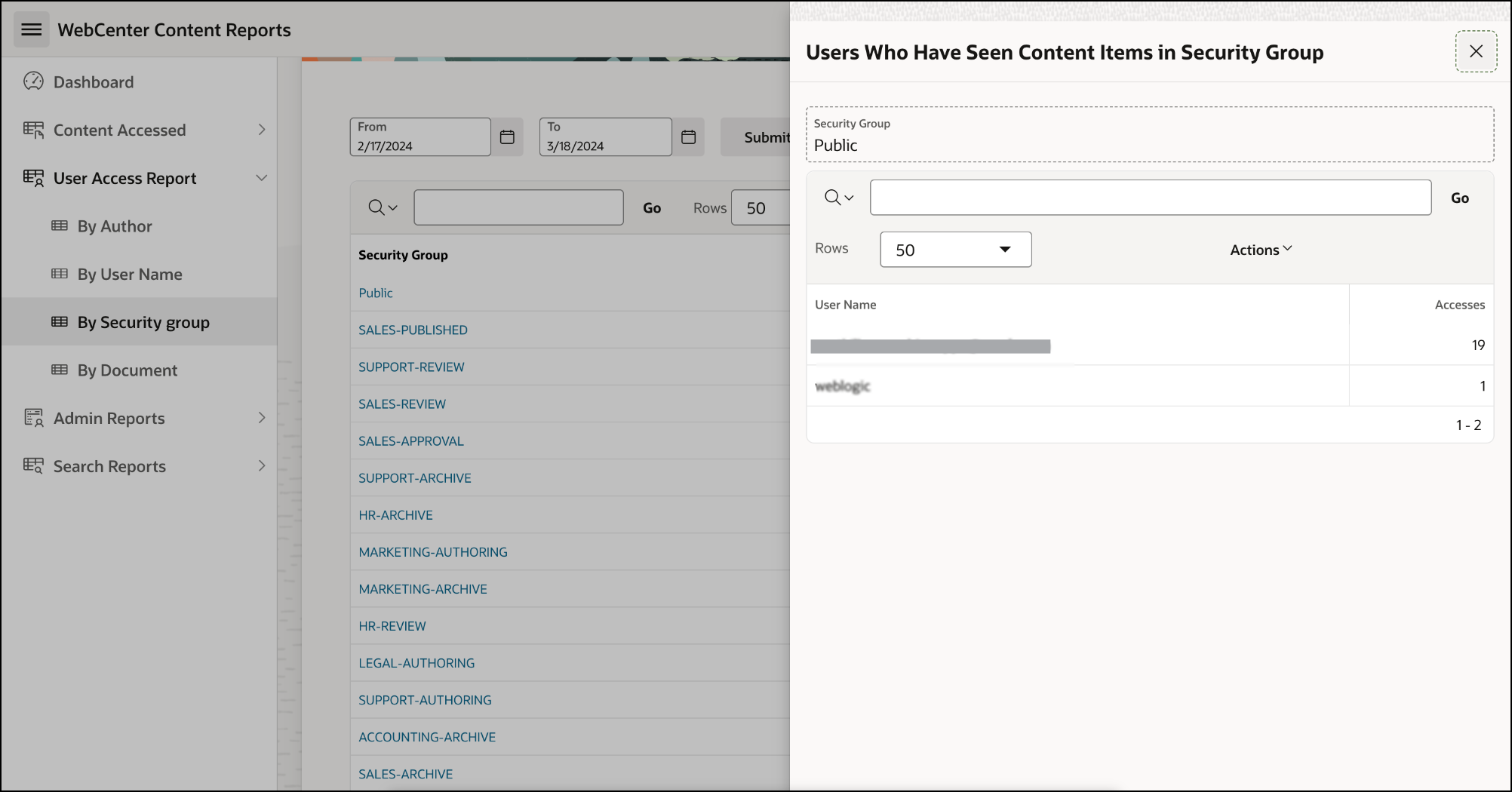Sort by Accesses column header
The width and height of the screenshot is (1512, 792).
[x=1459, y=305]
